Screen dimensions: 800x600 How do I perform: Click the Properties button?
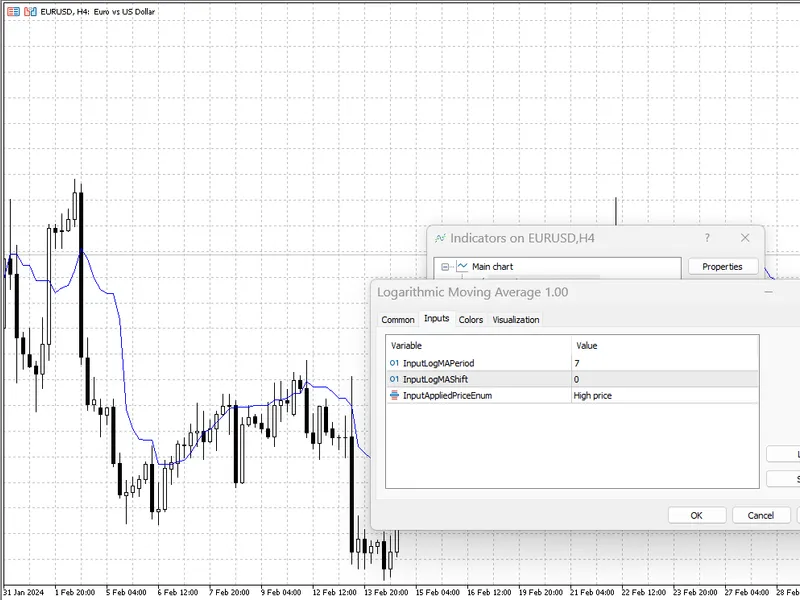pos(722,267)
